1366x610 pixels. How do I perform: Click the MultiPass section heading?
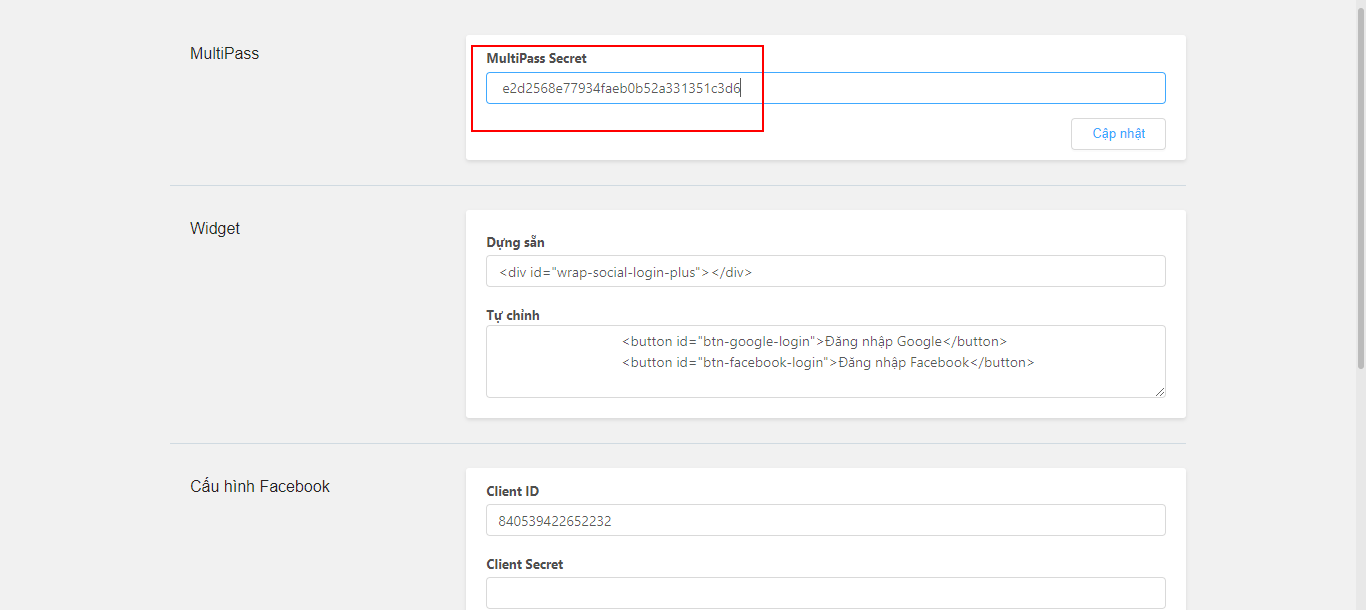click(x=224, y=54)
